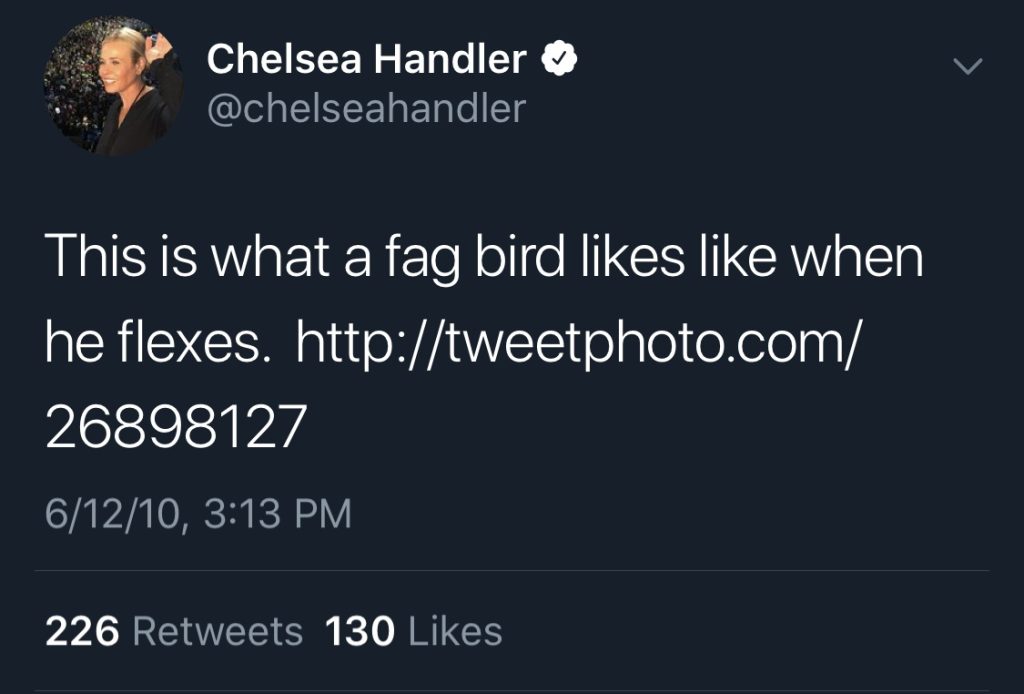
Task: Click the 3:13 PM time text
Action: pos(278,513)
